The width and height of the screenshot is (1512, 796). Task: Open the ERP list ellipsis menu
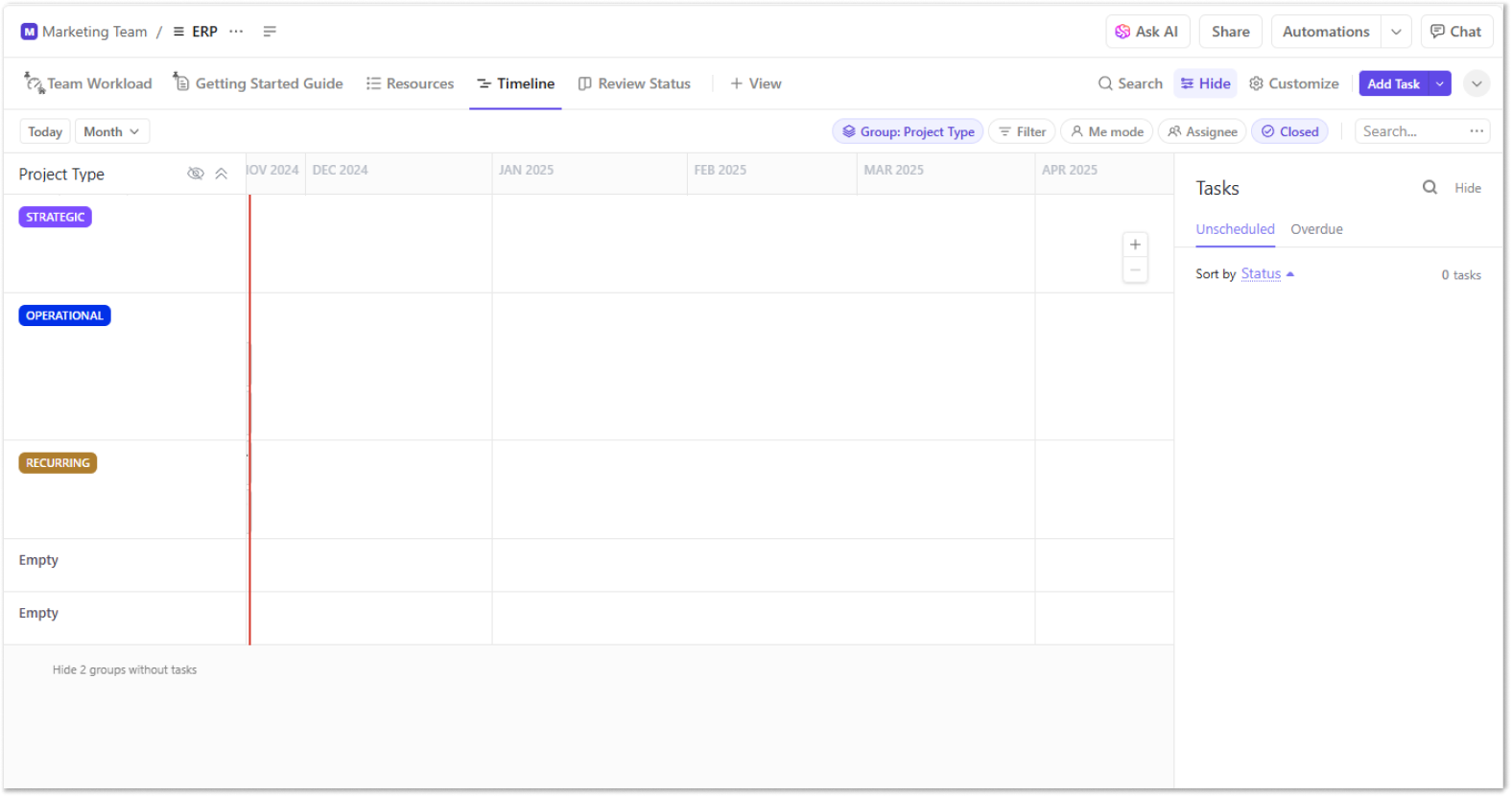tap(236, 32)
